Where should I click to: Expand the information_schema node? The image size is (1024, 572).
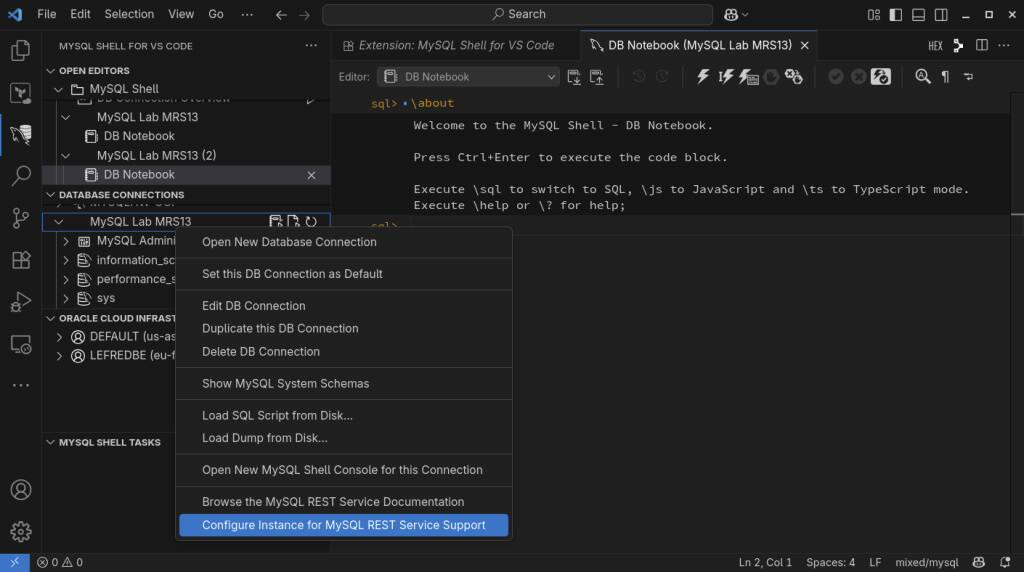pyautogui.click(x=65, y=260)
